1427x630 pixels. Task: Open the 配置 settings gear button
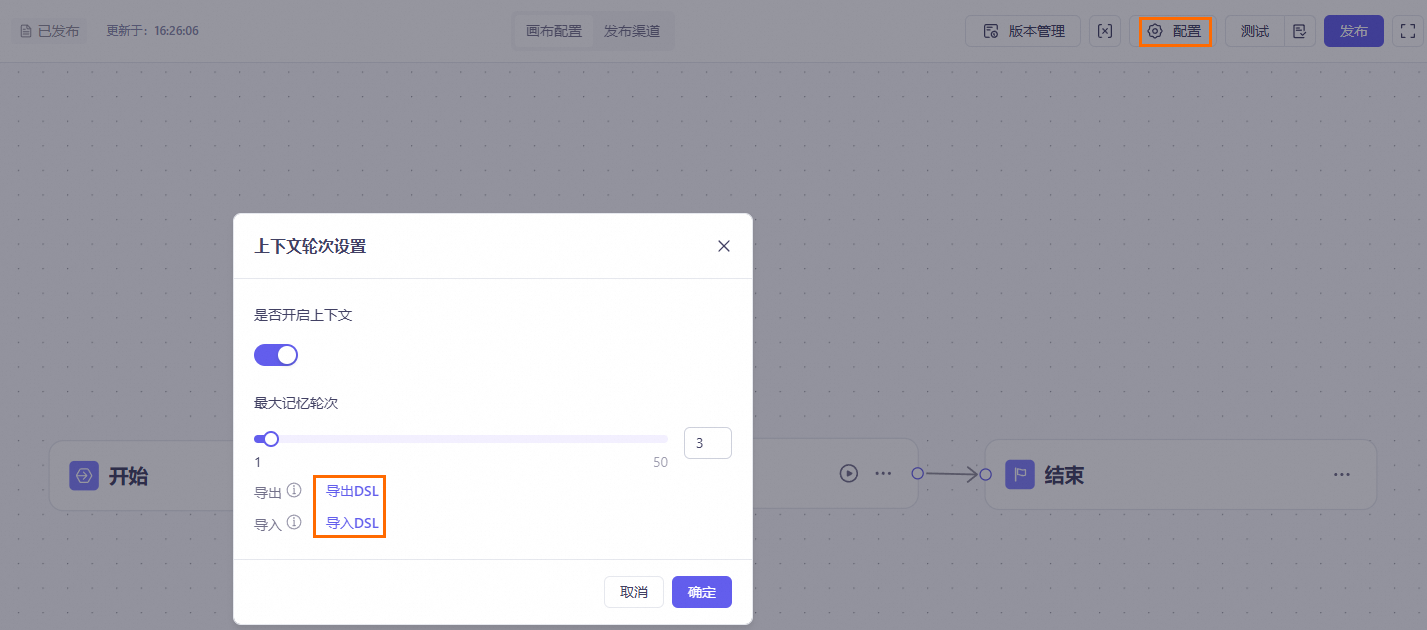click(x=1175, y=31)
